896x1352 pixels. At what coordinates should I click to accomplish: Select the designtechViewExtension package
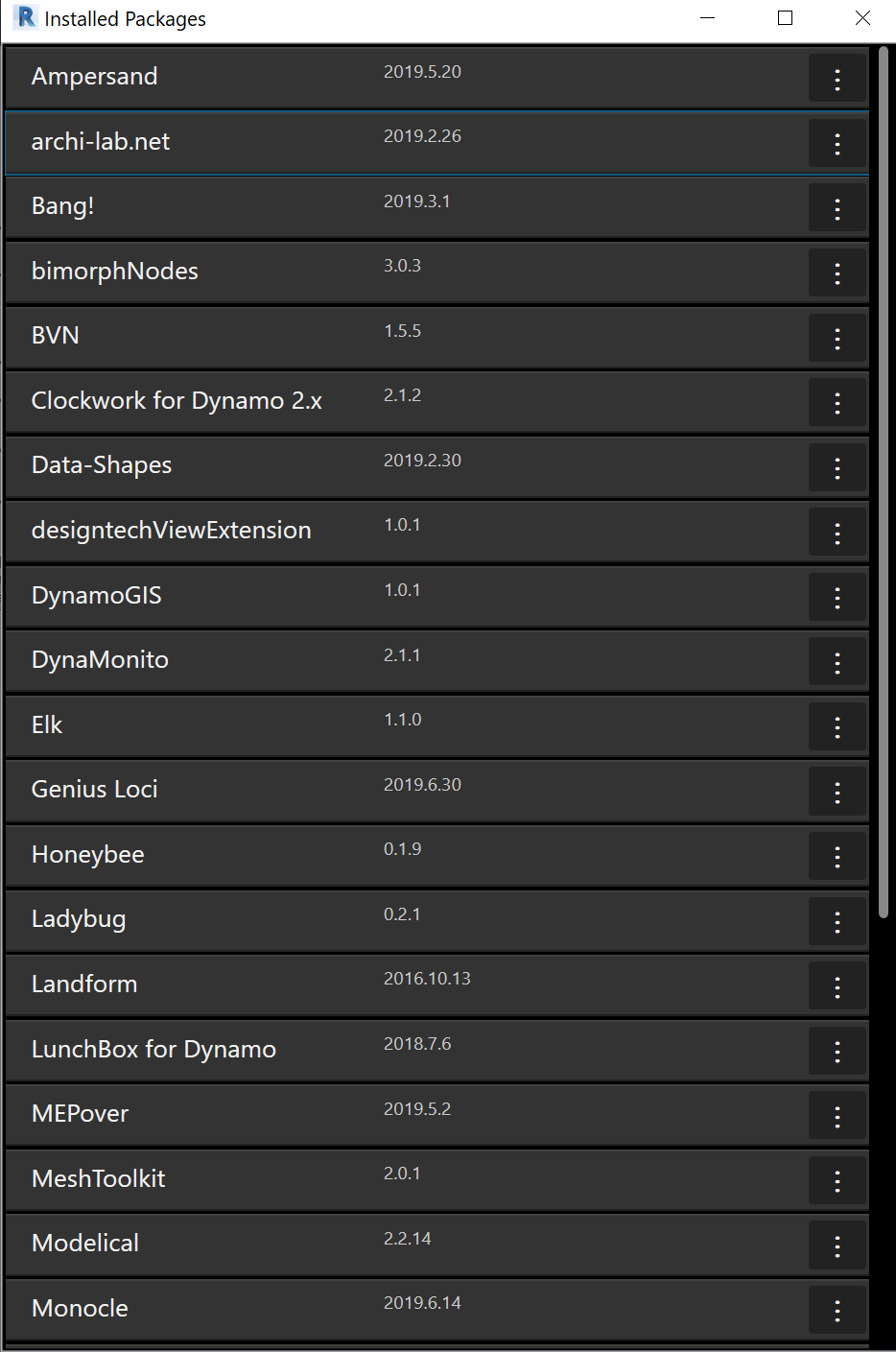[x=384, y=532]
